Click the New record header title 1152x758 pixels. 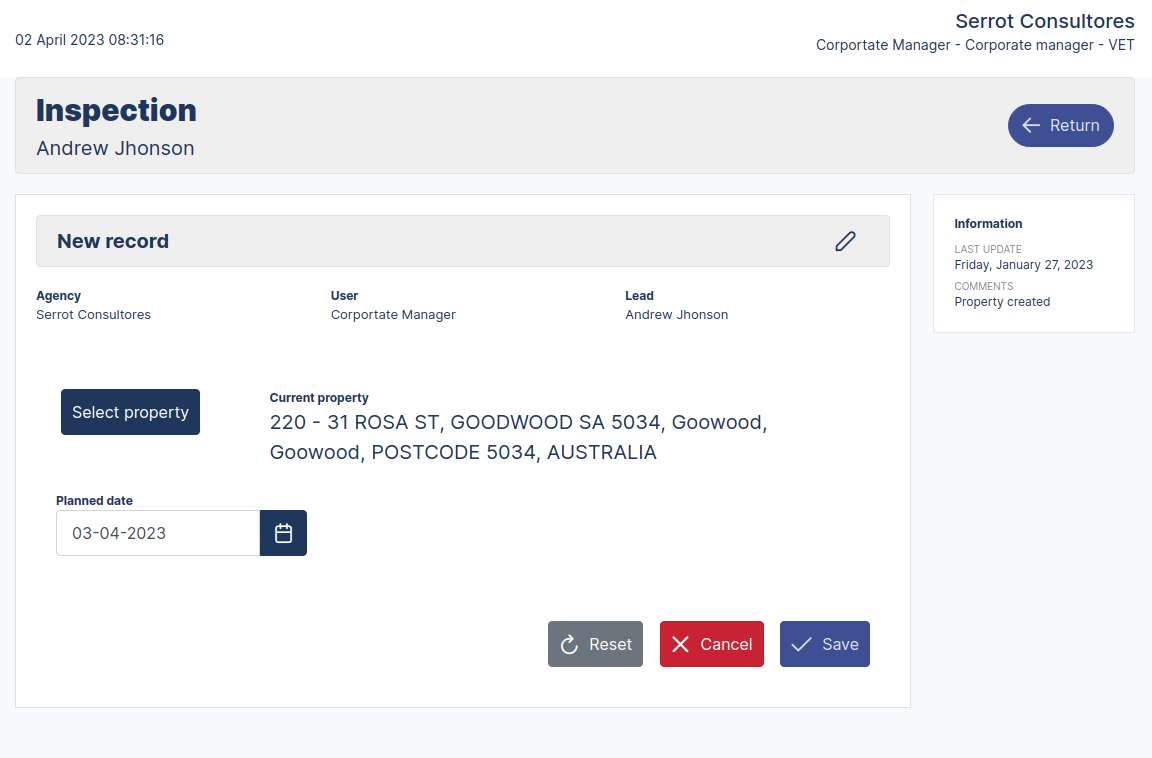click(x=113, y=241)
